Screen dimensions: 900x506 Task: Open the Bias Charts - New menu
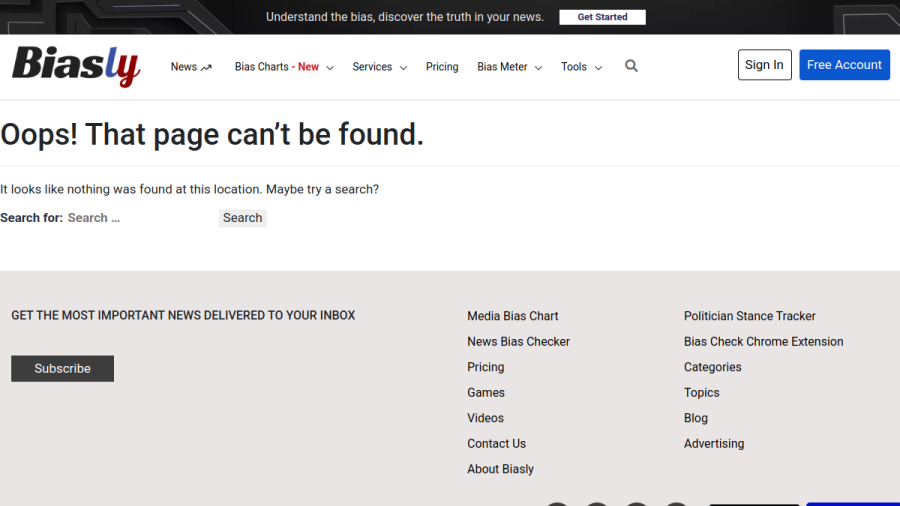click(277, 67)
